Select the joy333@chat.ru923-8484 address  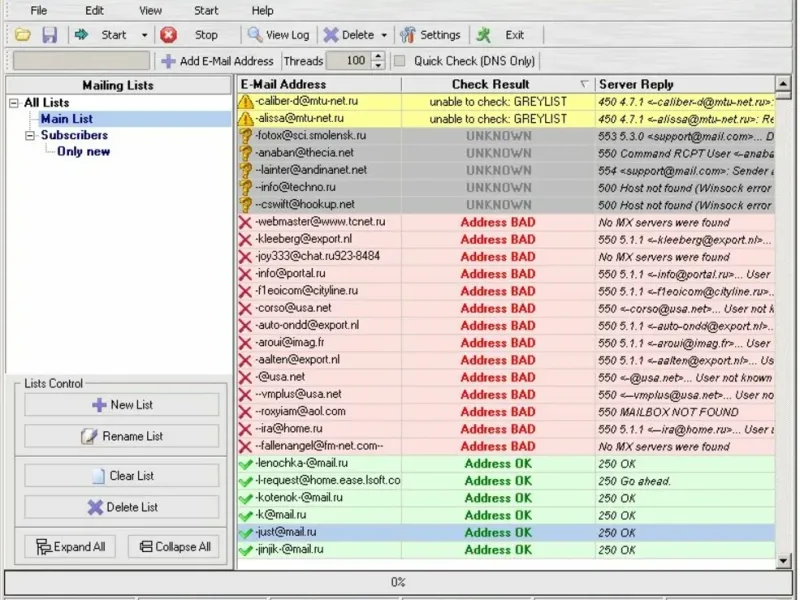pos(318,256)
